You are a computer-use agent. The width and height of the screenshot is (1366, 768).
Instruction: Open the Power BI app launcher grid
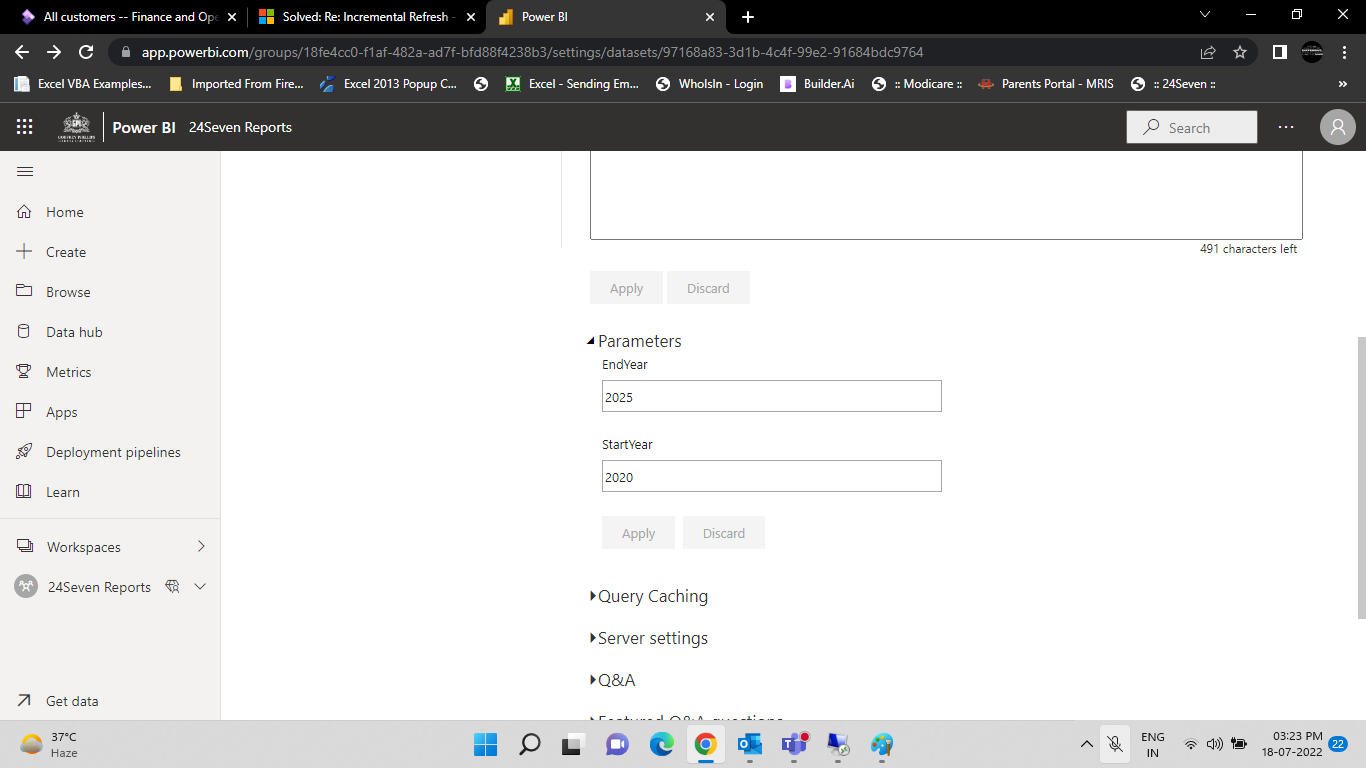point(24,127)
